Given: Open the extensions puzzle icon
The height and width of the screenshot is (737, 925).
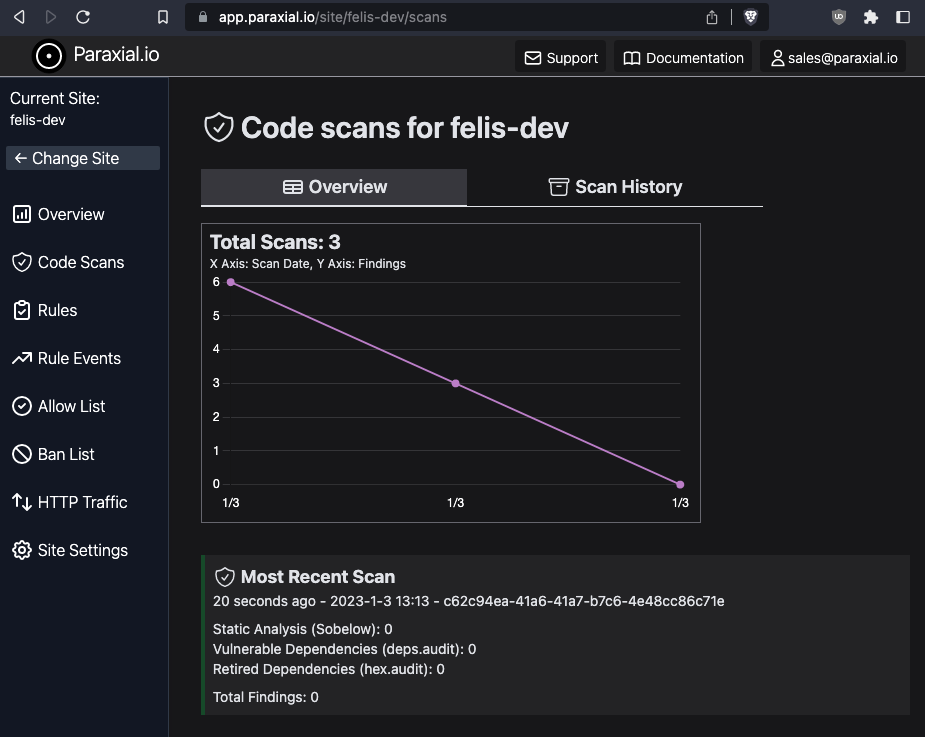Looking at the screenshot, I should pyautogui.click(x=871, y=17).
